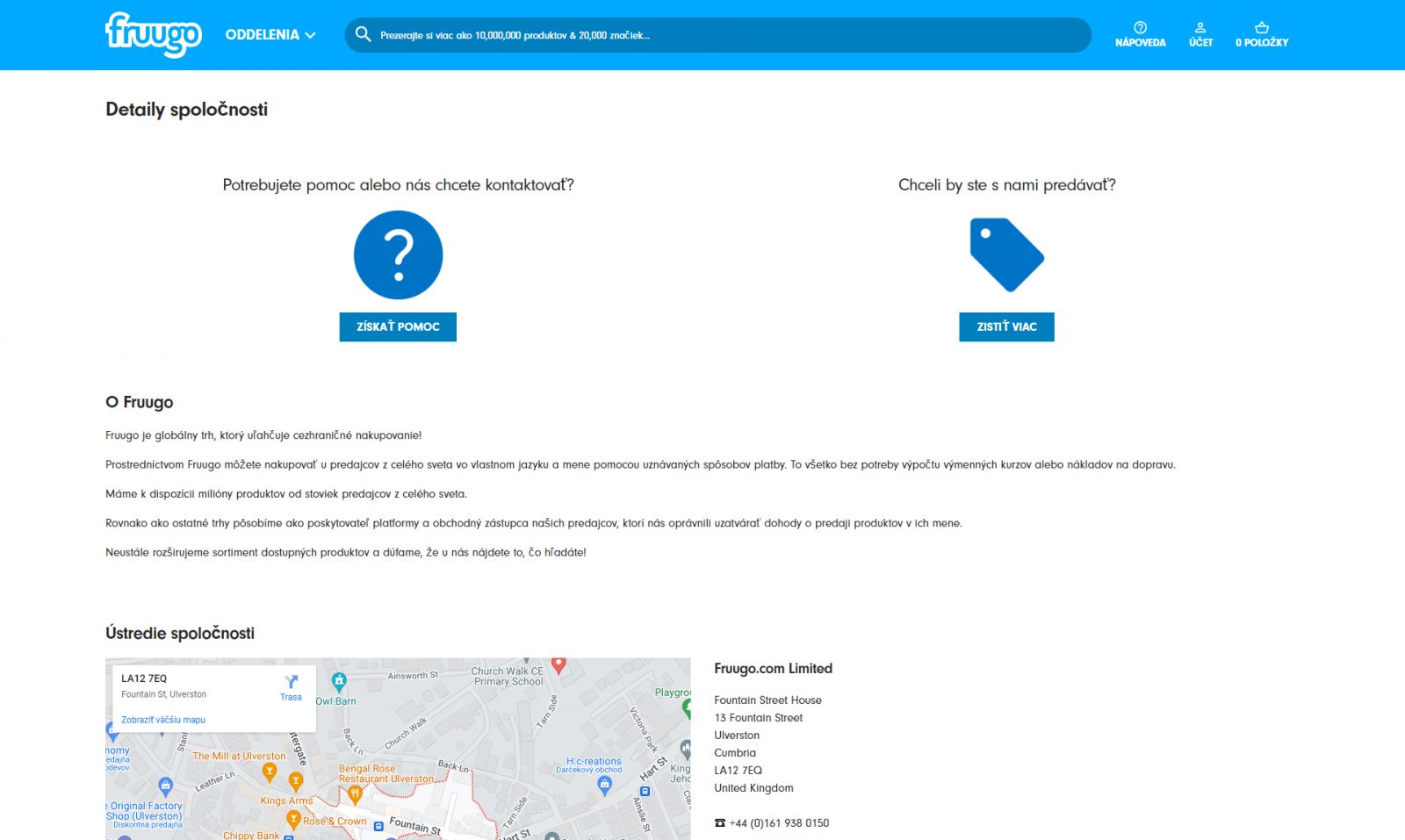Viewport: 1405px width, 840px height.
Task: Expand the Oddelenia departments menu
Action: [x=270, y=35]
